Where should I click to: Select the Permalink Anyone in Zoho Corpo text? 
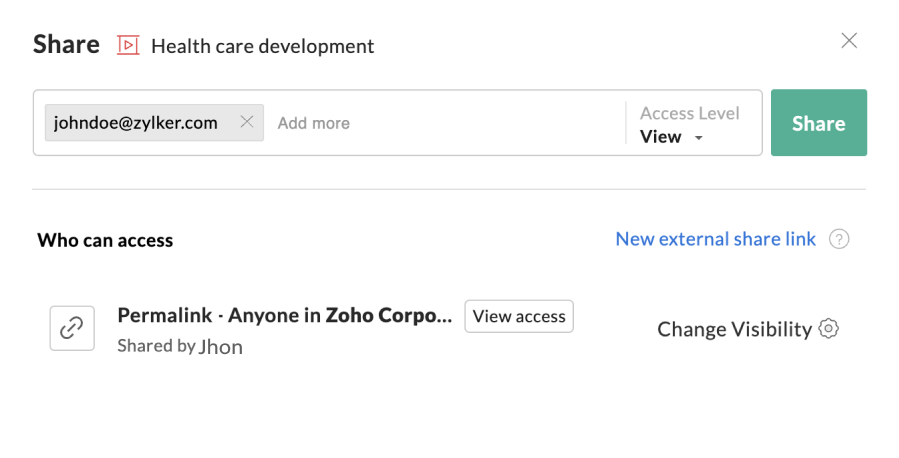click(285, 316)
